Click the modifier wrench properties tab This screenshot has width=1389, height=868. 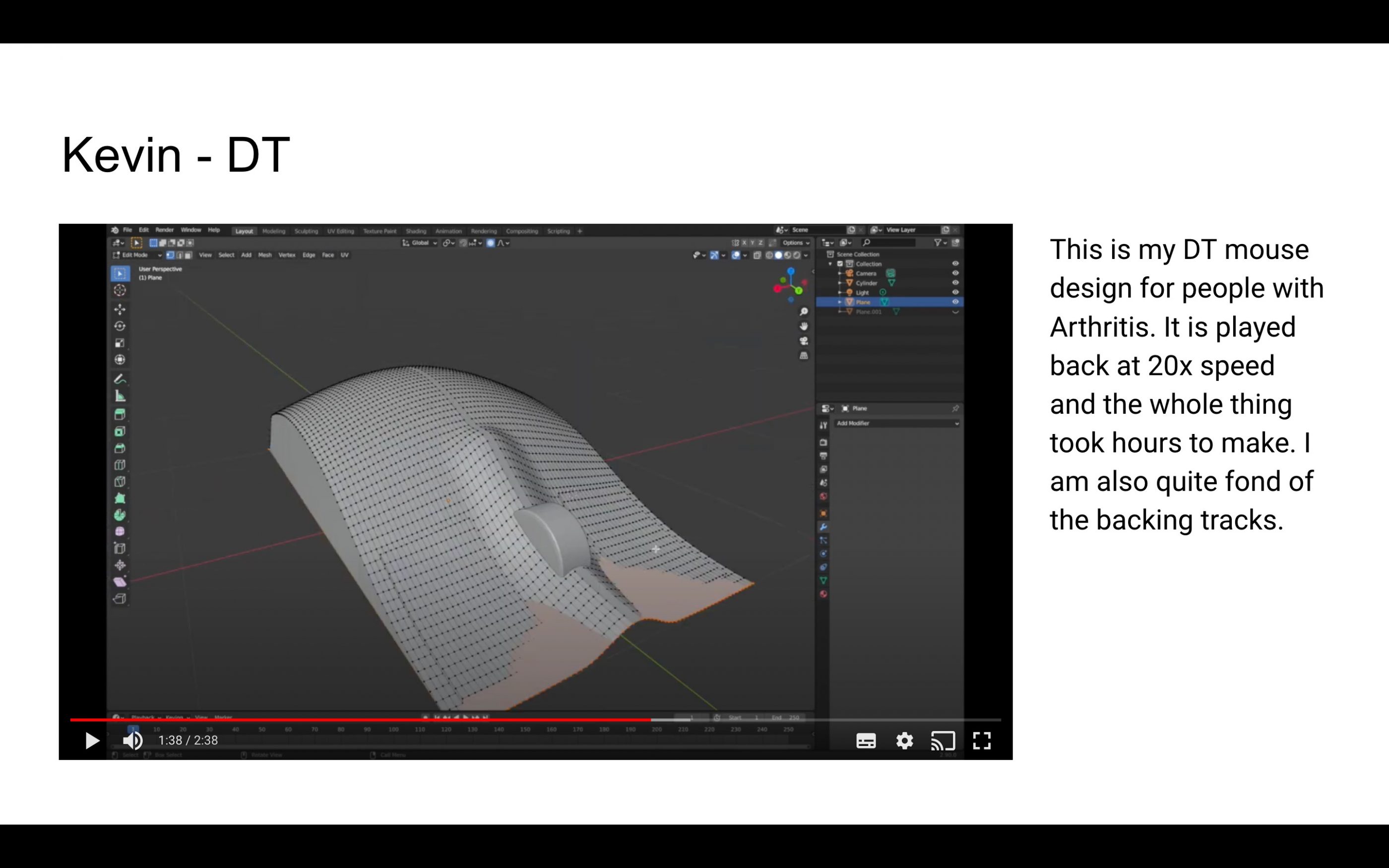pos(823,527)
